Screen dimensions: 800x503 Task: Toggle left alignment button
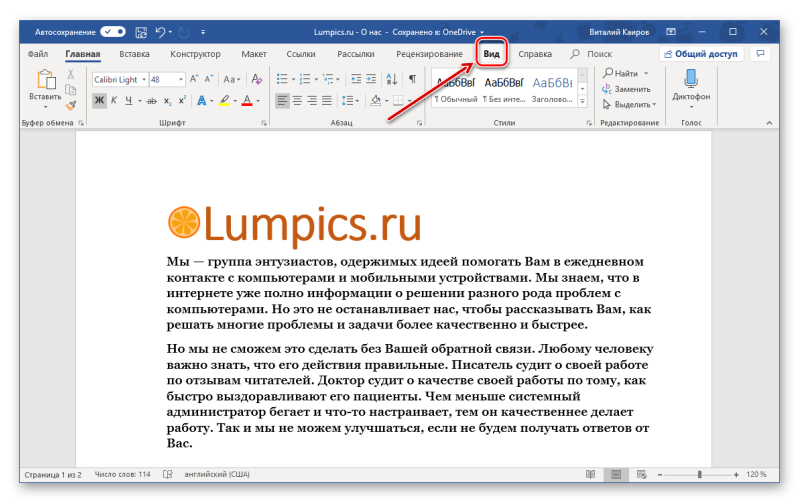pyautogui.click(x=282, y=100)
